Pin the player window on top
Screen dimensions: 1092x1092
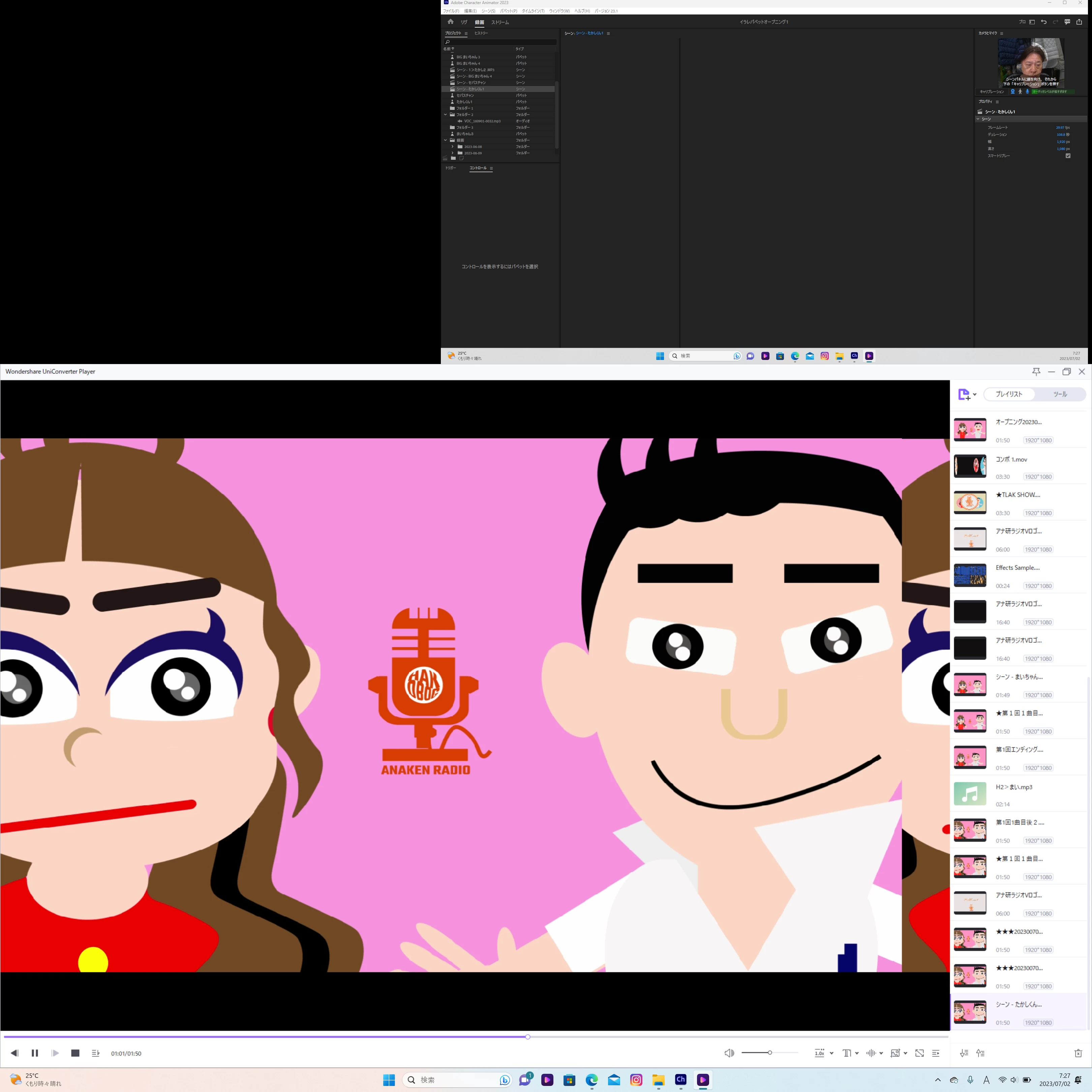(1036, 371)
